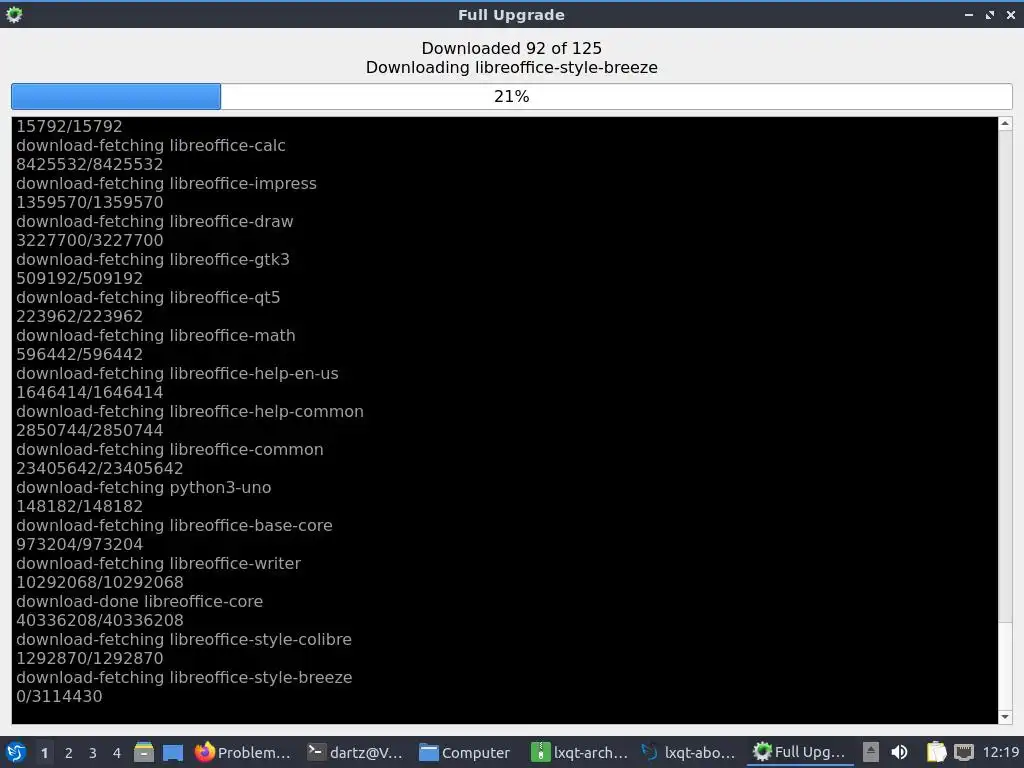Click the "download-fetching libreoffice-calc" log line

[x=151, y=146]
